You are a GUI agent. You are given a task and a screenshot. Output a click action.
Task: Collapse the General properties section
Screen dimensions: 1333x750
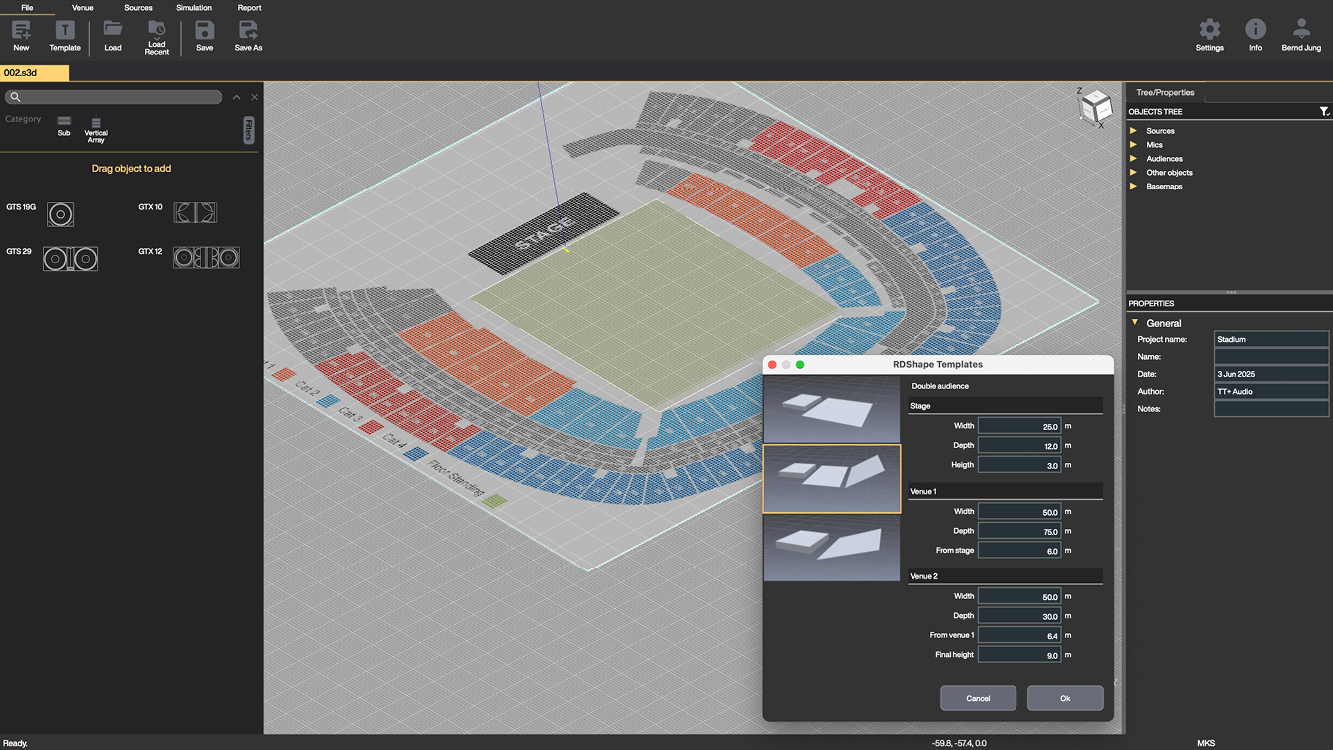(1135, 323)
